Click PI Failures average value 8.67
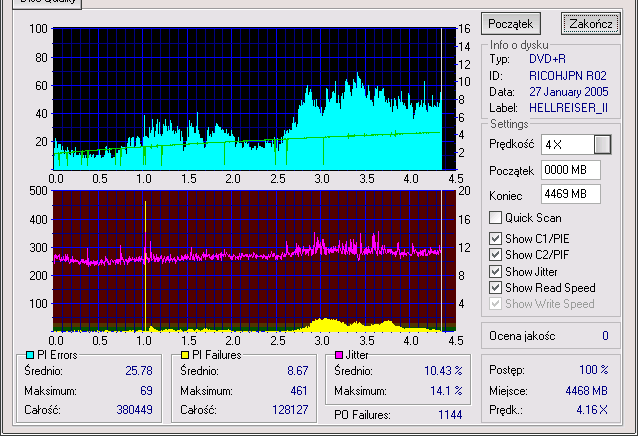Screen dimensions: 638x436 coord(297,371)
